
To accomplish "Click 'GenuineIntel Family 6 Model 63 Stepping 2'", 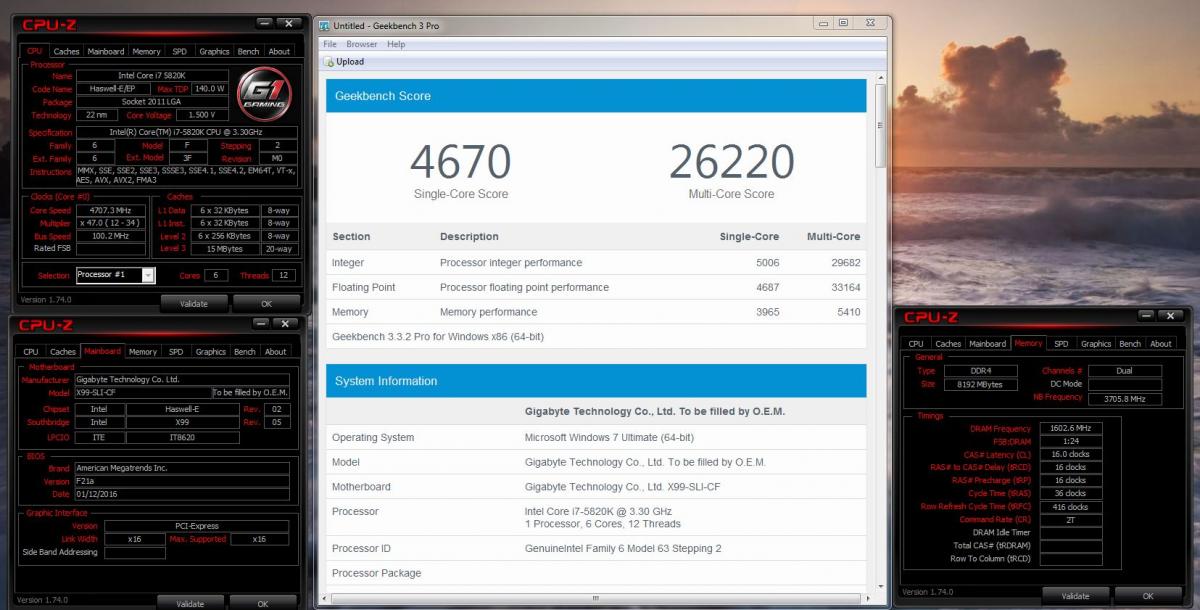I will tap(623, 548).
